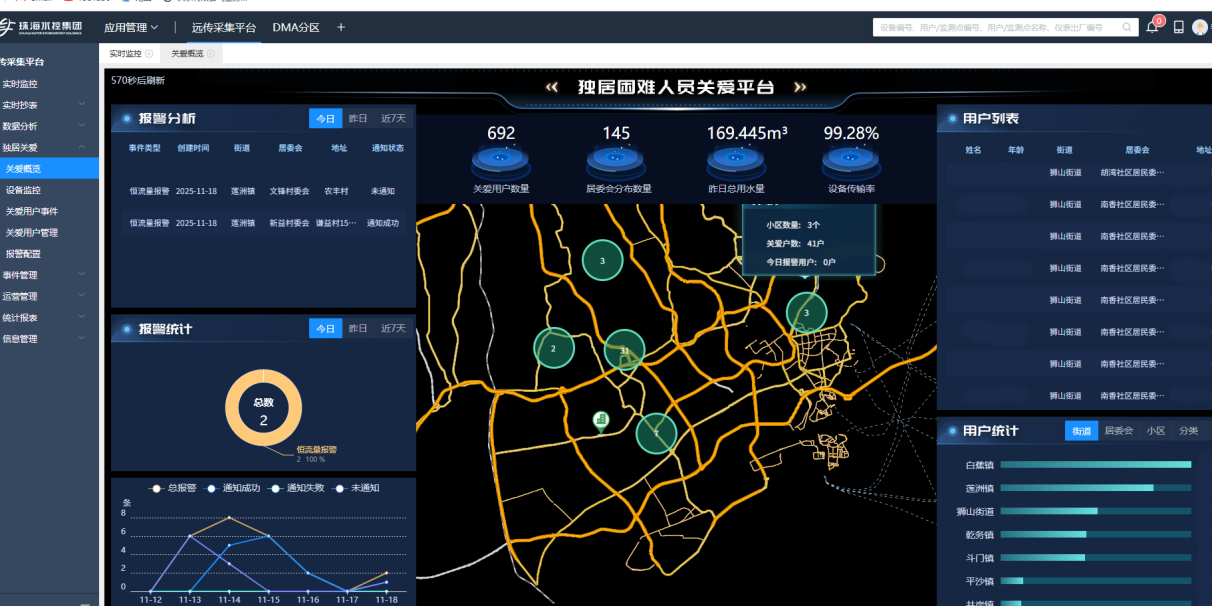Select 居委会 tab in 用户统计 panel

click(1118, 431)
